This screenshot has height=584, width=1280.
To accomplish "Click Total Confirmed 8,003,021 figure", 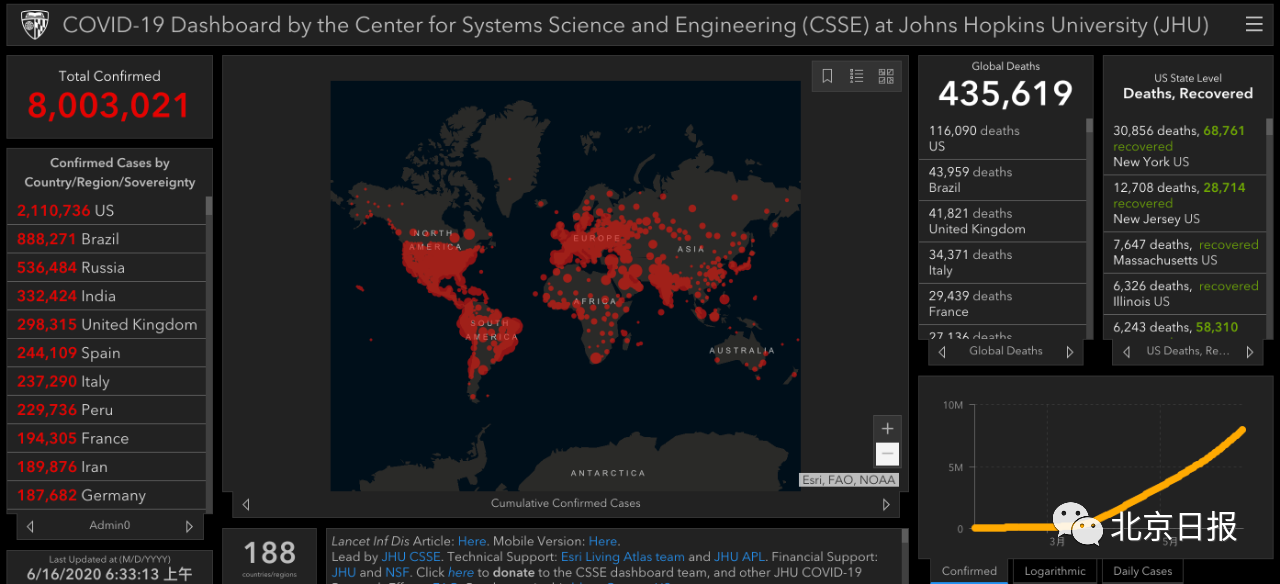I will click(109, 106).
